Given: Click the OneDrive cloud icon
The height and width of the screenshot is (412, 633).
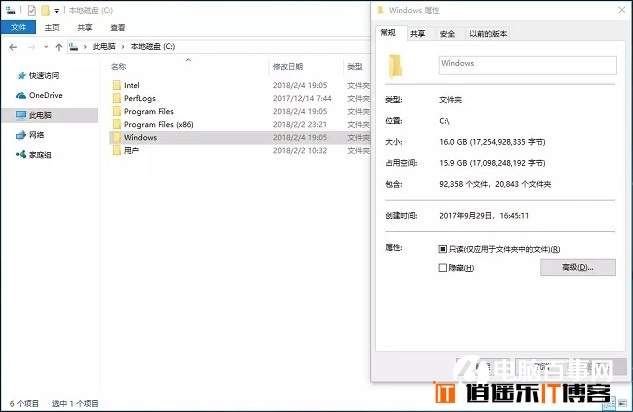Looking at the screenshot, I should tap(21, 95).
